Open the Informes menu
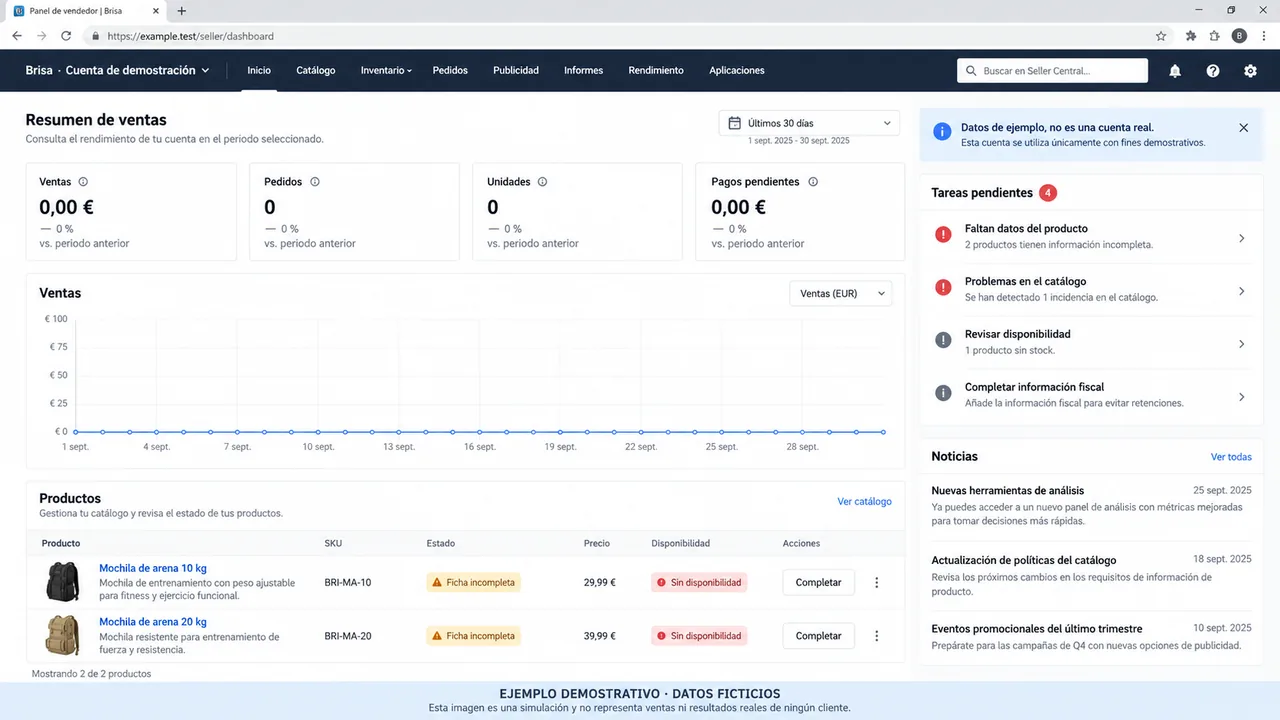The height and width of the screenshot is (720, 1280). pos(583,71)
